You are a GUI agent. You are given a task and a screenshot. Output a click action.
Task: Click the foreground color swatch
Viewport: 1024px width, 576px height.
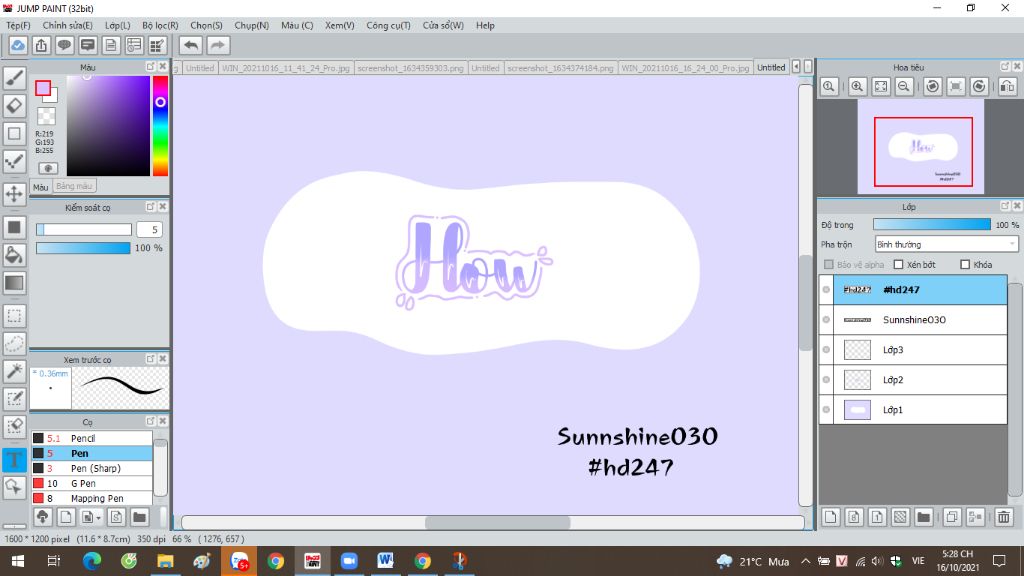tap(43, 88)
